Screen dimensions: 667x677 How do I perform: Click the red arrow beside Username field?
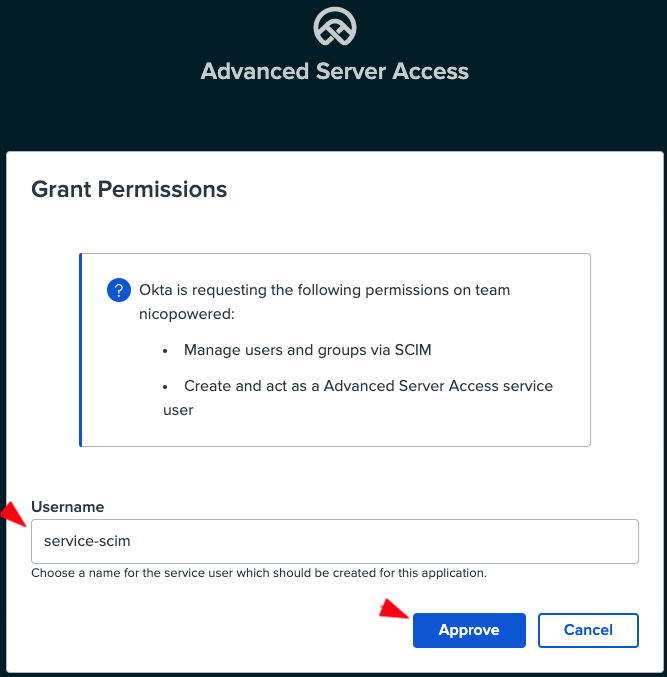(14, 514)
